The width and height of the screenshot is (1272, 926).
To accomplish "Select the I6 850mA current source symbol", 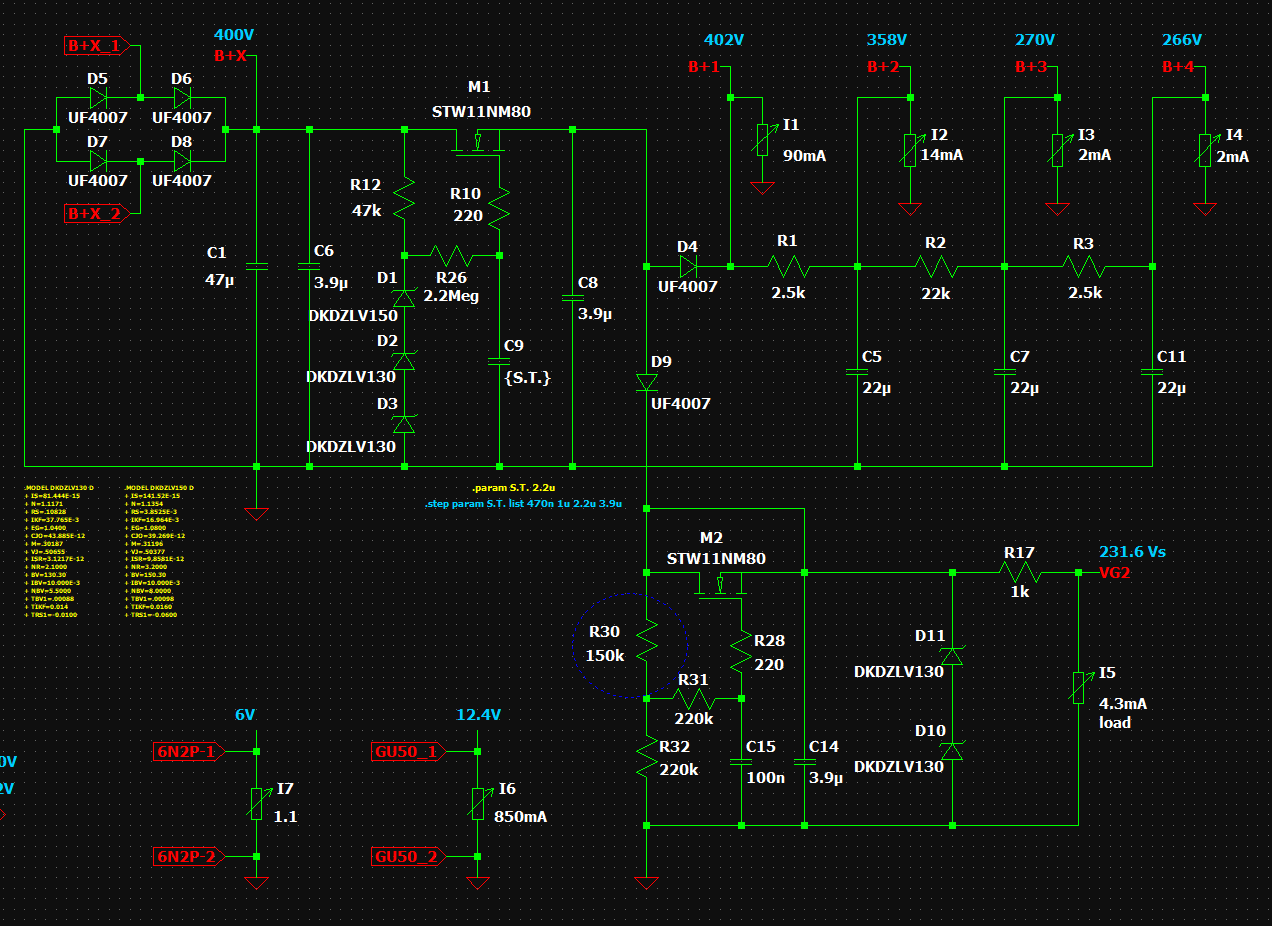I will click(477, 803).
